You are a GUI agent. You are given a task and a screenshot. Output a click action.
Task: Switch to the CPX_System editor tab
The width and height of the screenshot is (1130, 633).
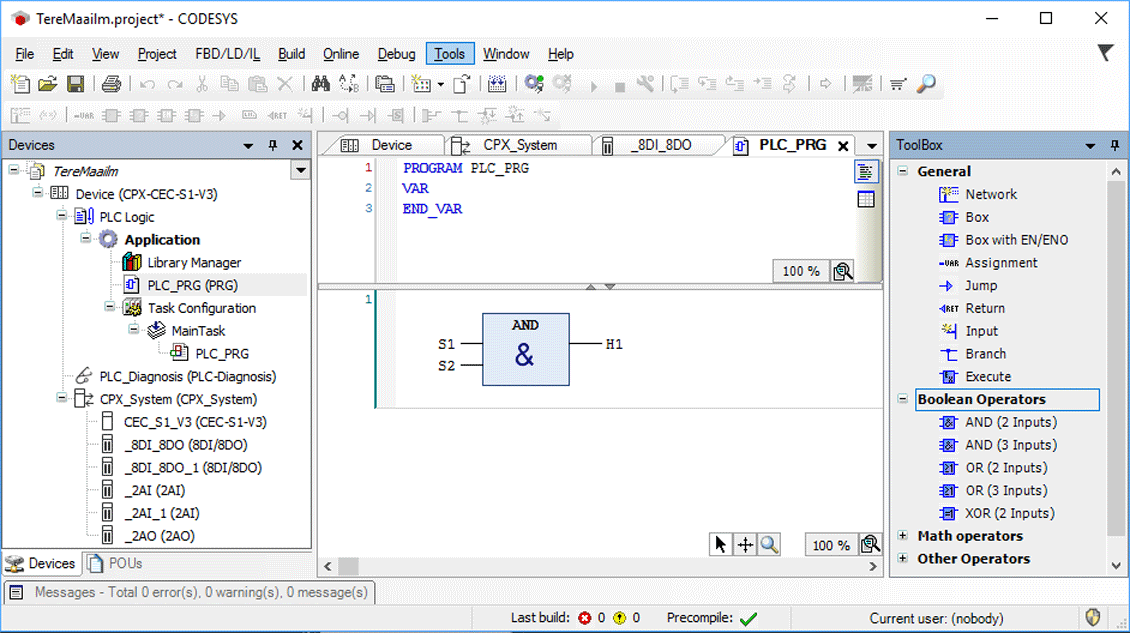click(x=519, y=145)
